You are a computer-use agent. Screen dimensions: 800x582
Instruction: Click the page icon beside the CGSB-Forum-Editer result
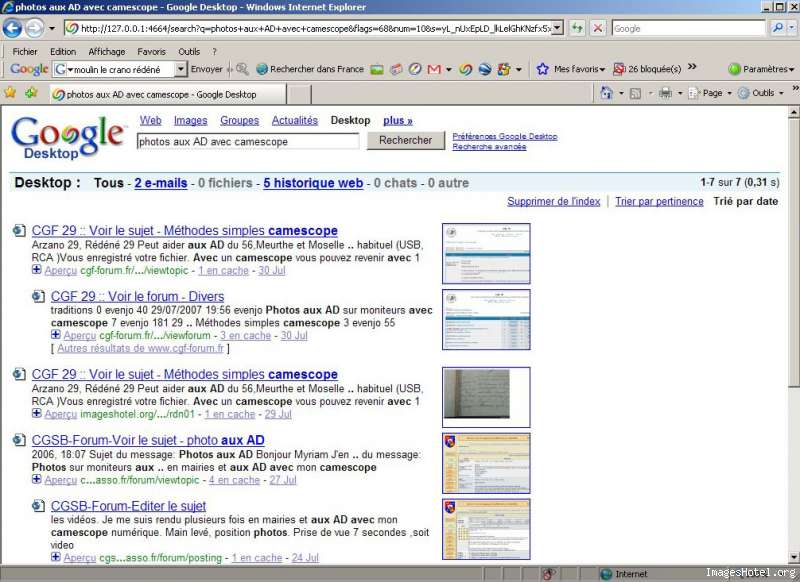pyautogui.click(x=38, y=506)
